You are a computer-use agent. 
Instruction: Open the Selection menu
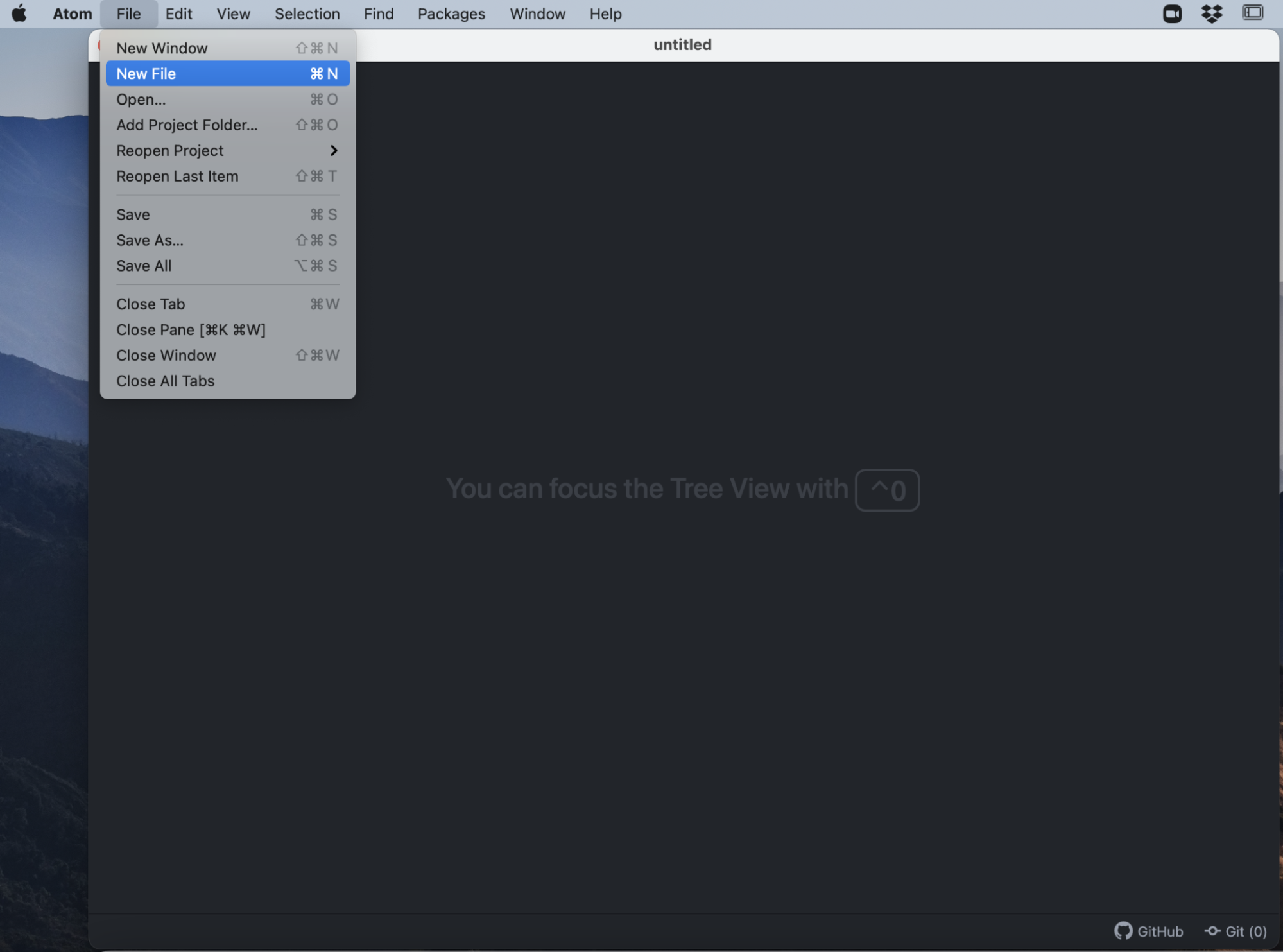[307, 13]
